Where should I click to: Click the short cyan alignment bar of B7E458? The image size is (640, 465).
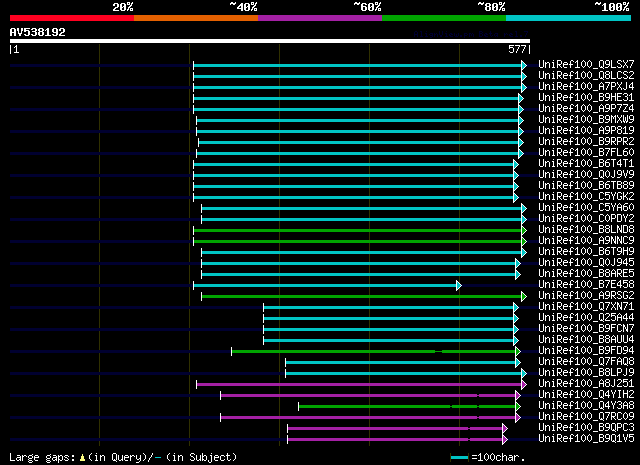pyautogui.click(x=325, y=286)
